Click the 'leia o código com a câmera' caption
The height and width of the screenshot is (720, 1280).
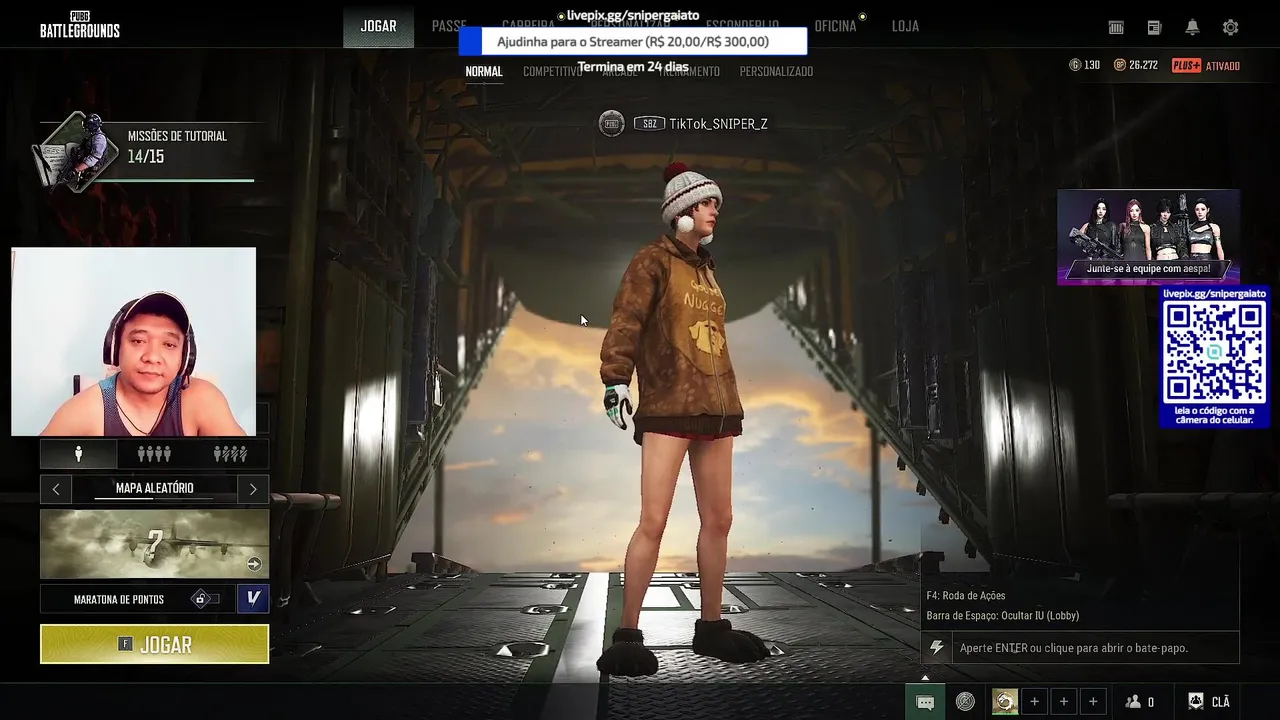[1214, 416]
